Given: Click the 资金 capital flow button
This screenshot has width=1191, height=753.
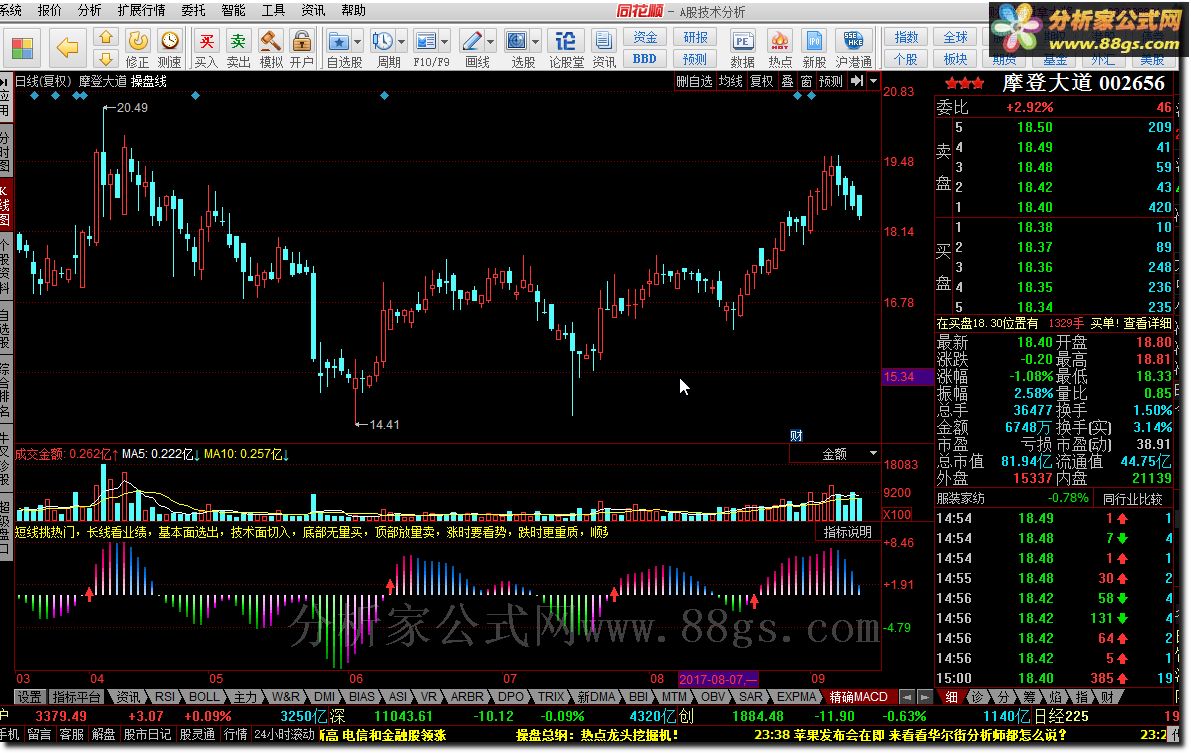Looking at the screenshot, I should coord(645,37).
